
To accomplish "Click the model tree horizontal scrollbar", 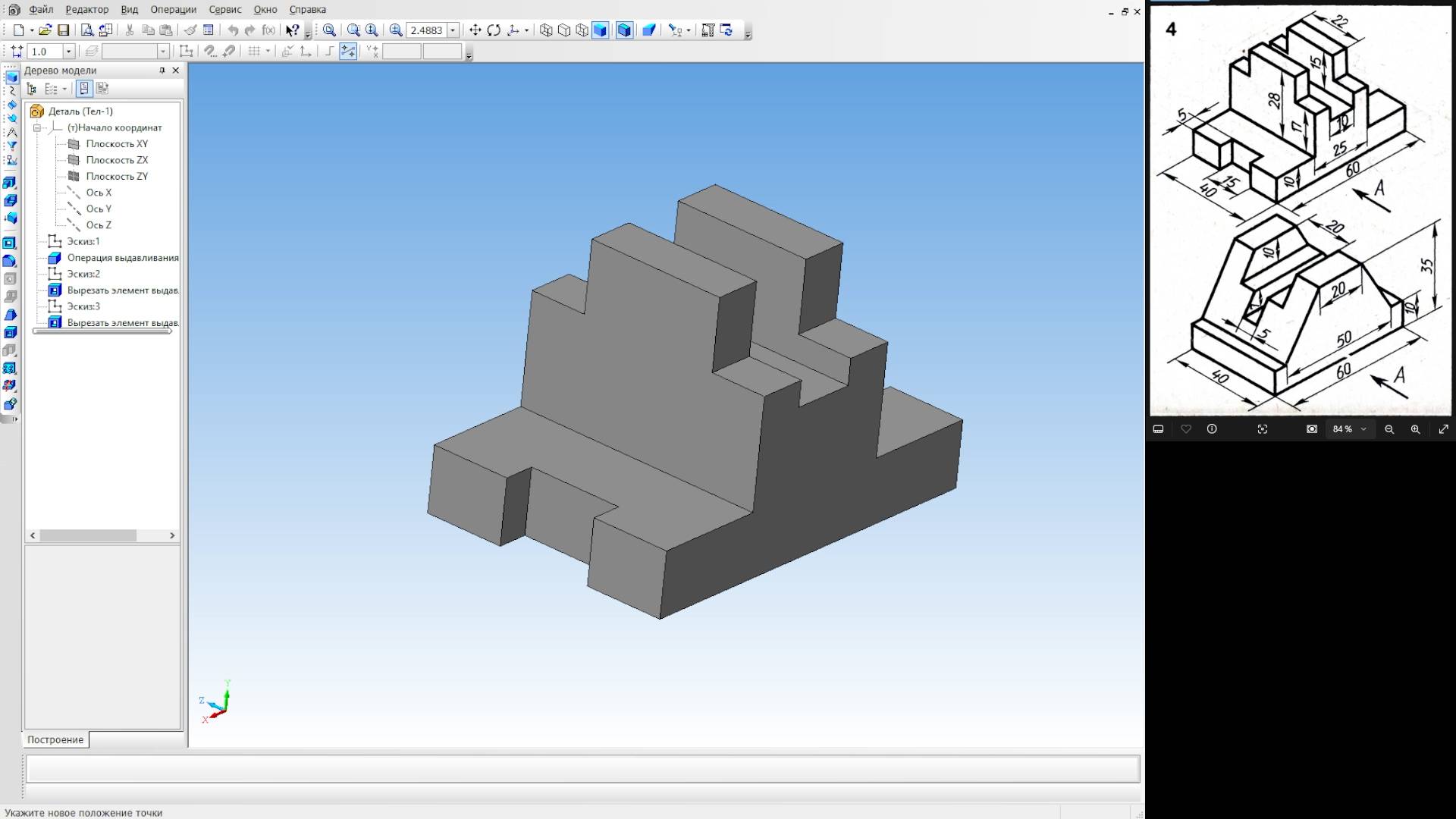I will click(x=89, y=535).
